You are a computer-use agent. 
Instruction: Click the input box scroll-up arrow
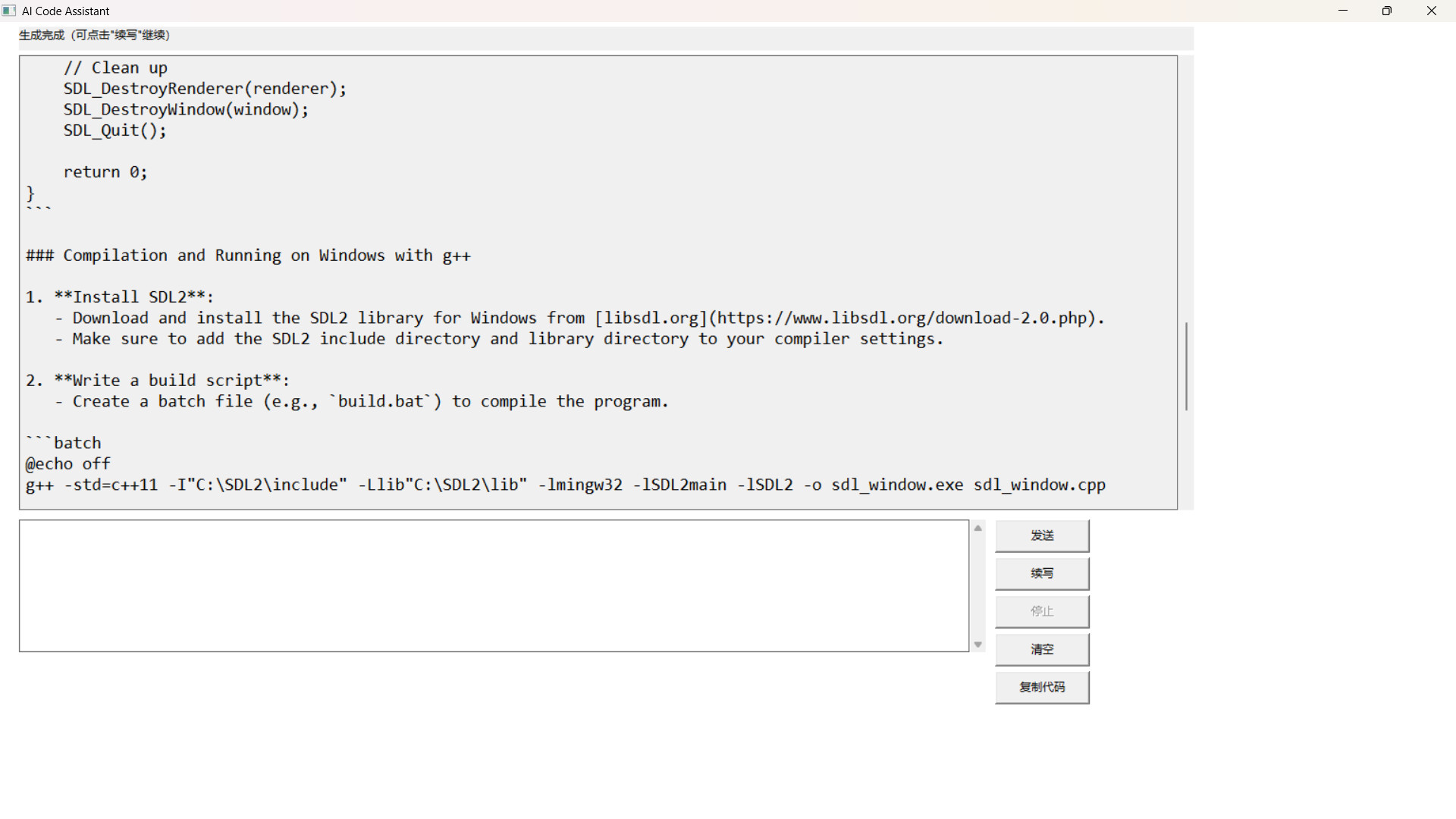point(978,528)
